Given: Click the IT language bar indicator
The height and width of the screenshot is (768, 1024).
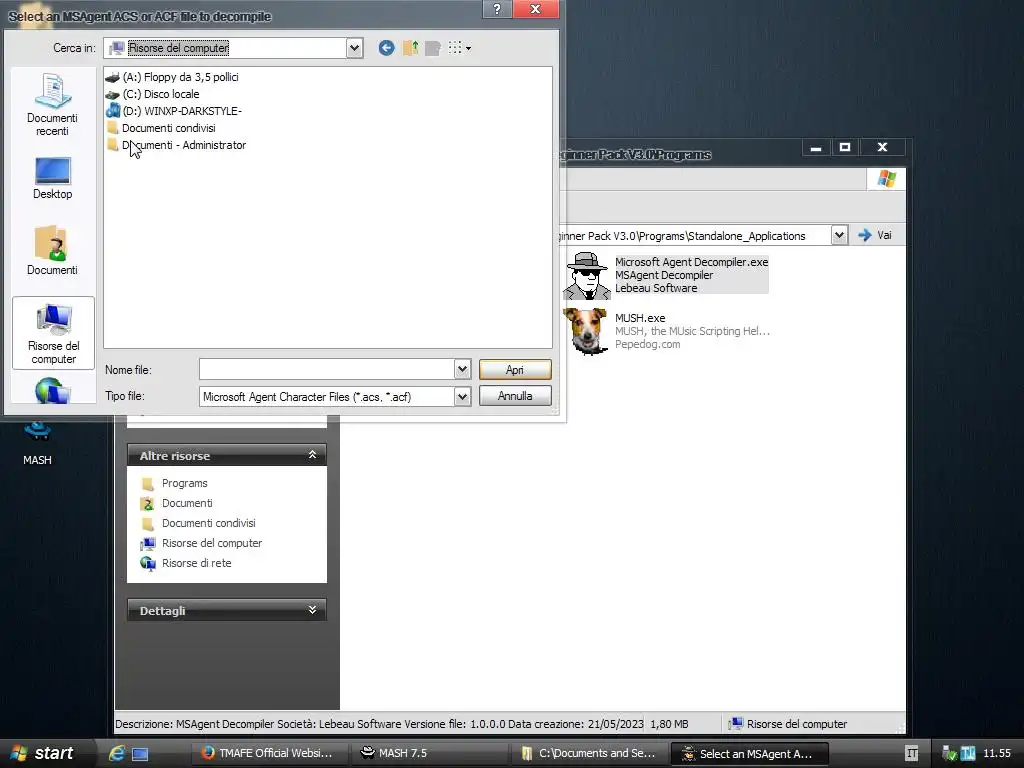Looking at the screenshot, I should 912,754.
